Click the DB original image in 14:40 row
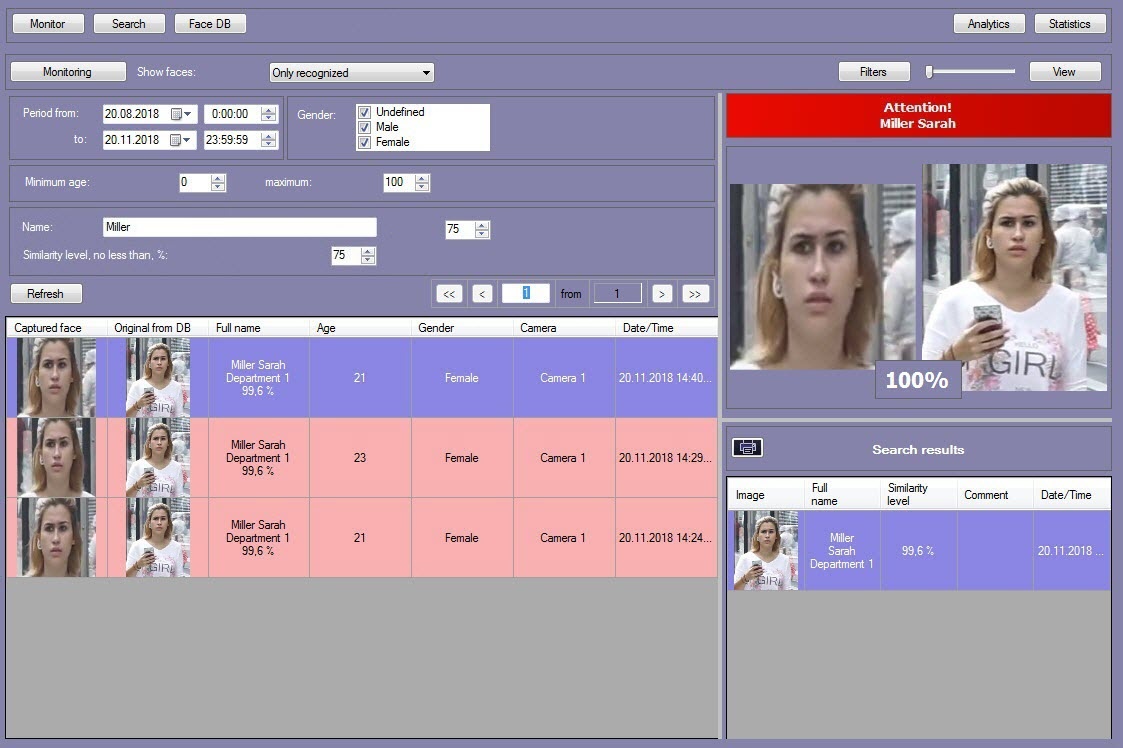 click(158, 378)
